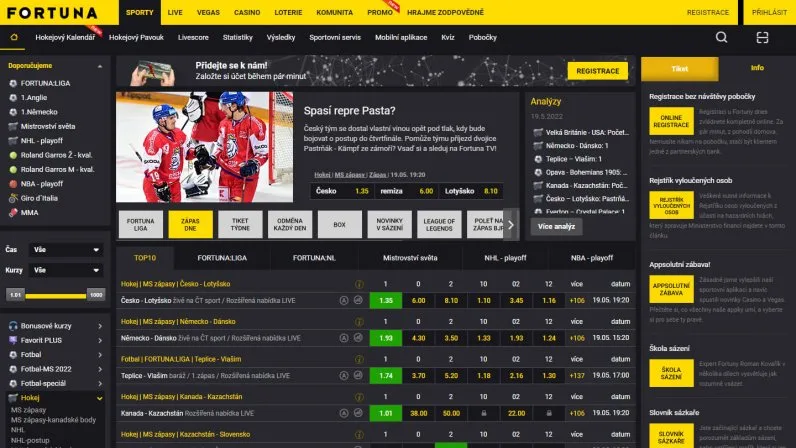Open the LIVE top menu item

(x=175, y=12)
